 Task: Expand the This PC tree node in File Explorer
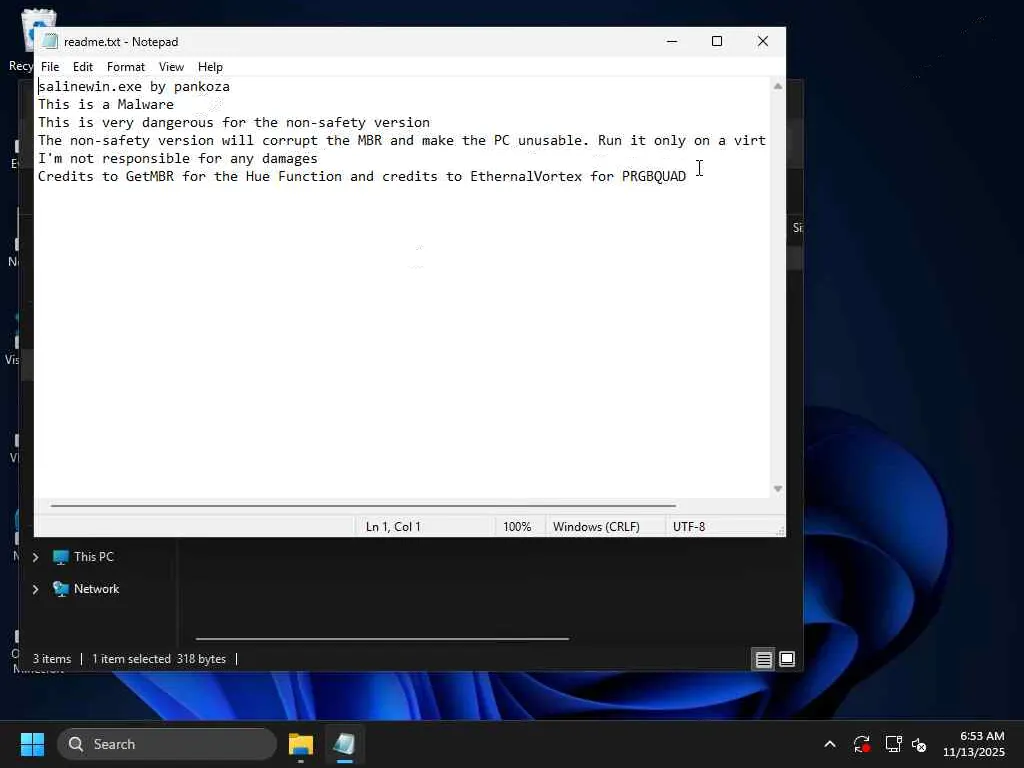(x=35, y=557)
